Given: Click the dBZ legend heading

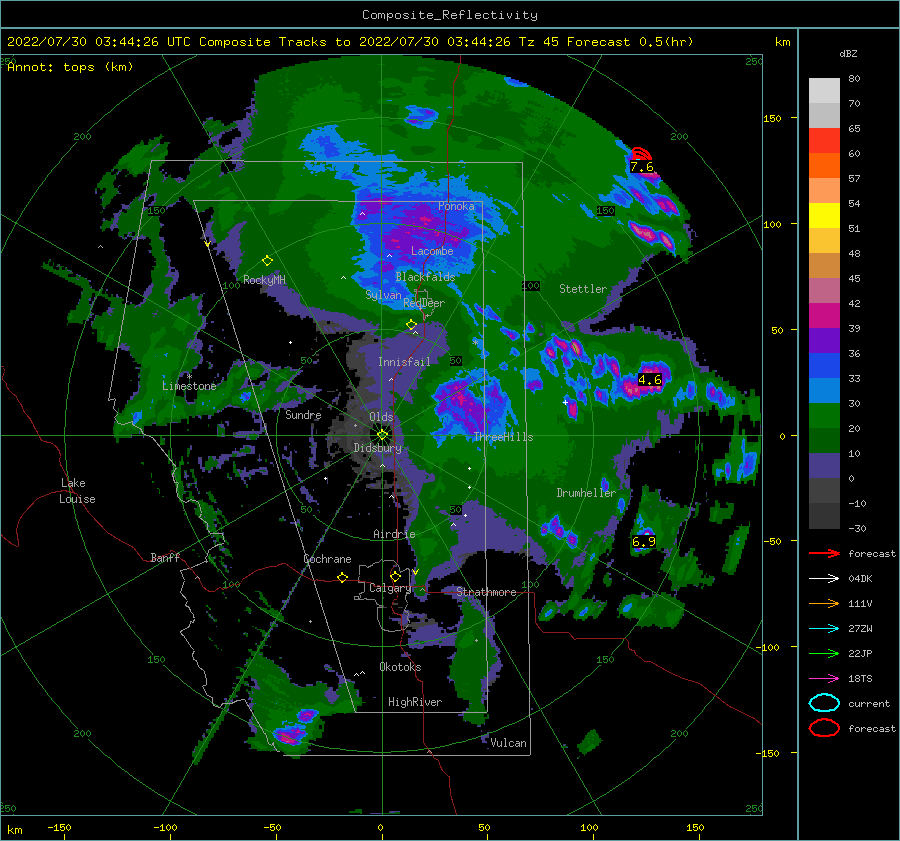Looking at the screenshot, I should point(848,53).
